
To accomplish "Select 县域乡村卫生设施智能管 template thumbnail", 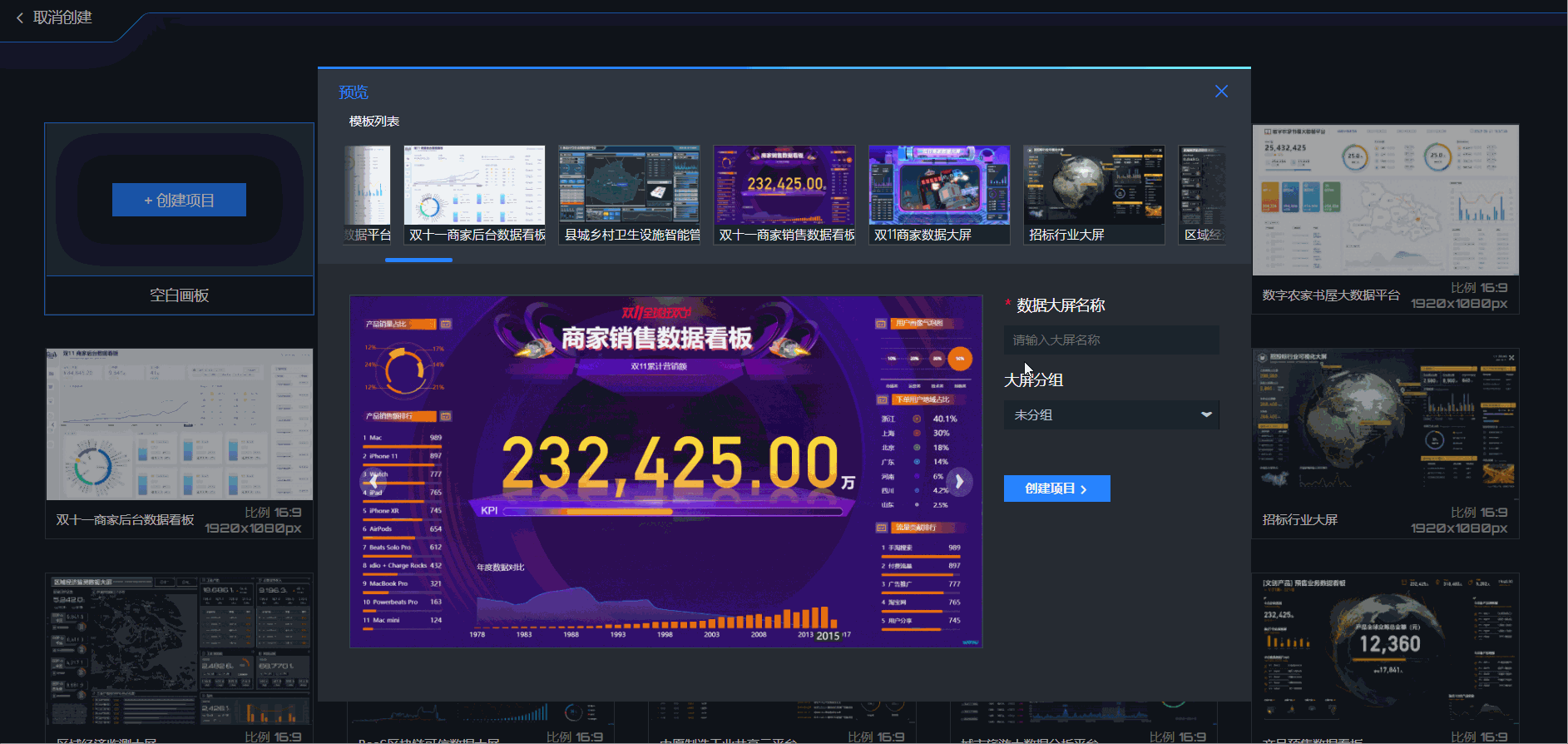I will pos(629,195).
